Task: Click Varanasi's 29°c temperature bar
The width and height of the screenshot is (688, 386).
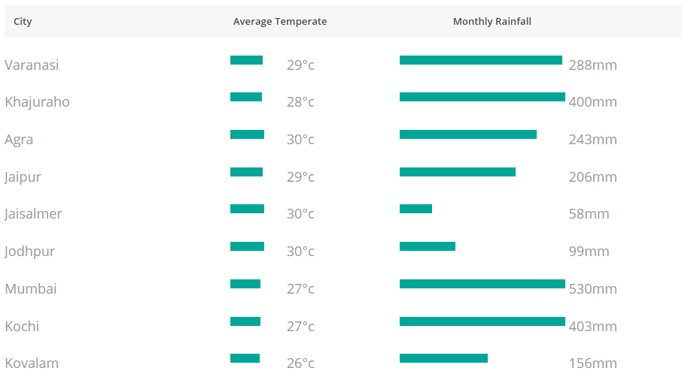Action: [247, 60]
